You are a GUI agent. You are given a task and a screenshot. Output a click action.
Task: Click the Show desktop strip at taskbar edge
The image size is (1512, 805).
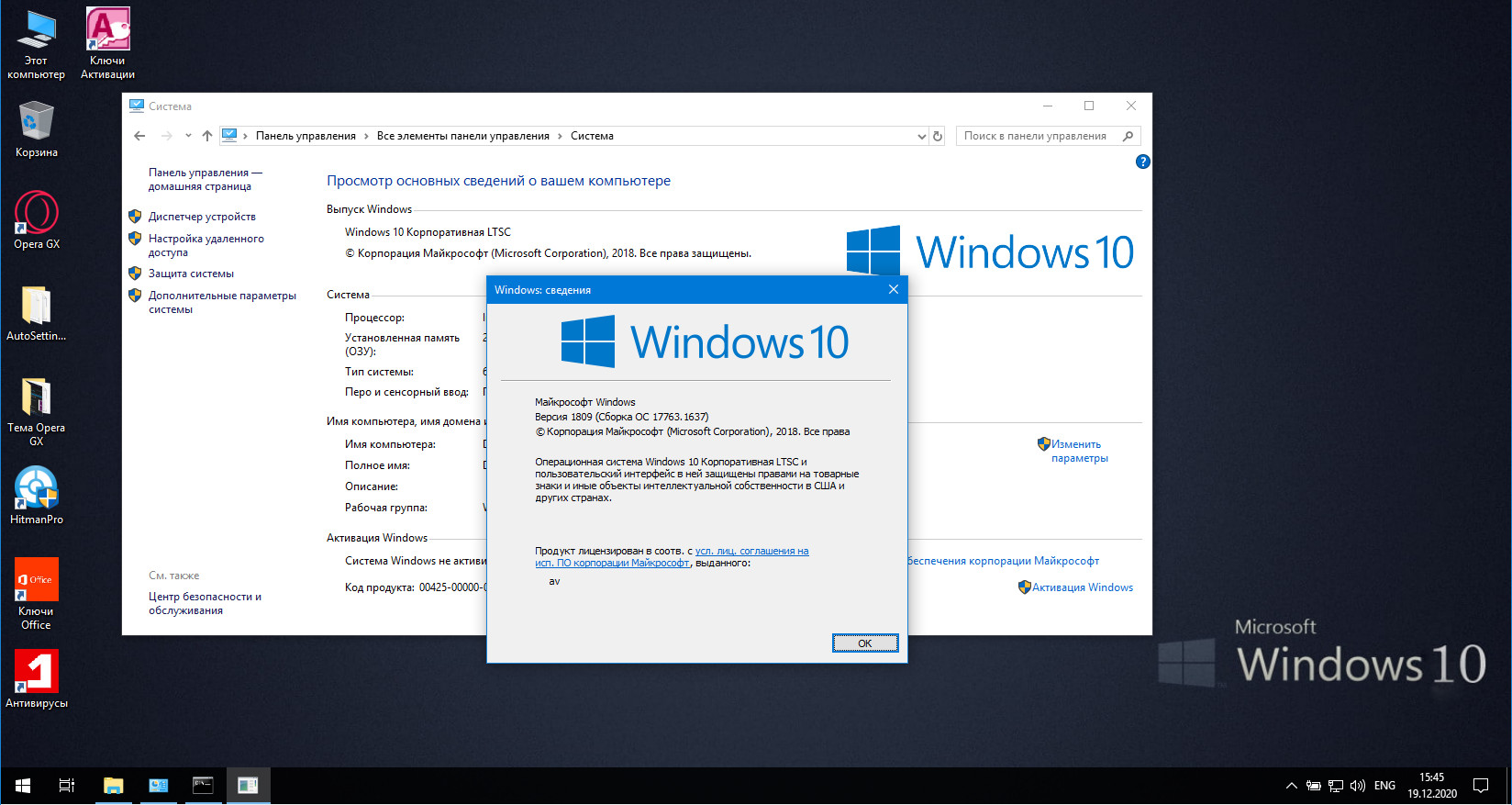point(1508,786)
